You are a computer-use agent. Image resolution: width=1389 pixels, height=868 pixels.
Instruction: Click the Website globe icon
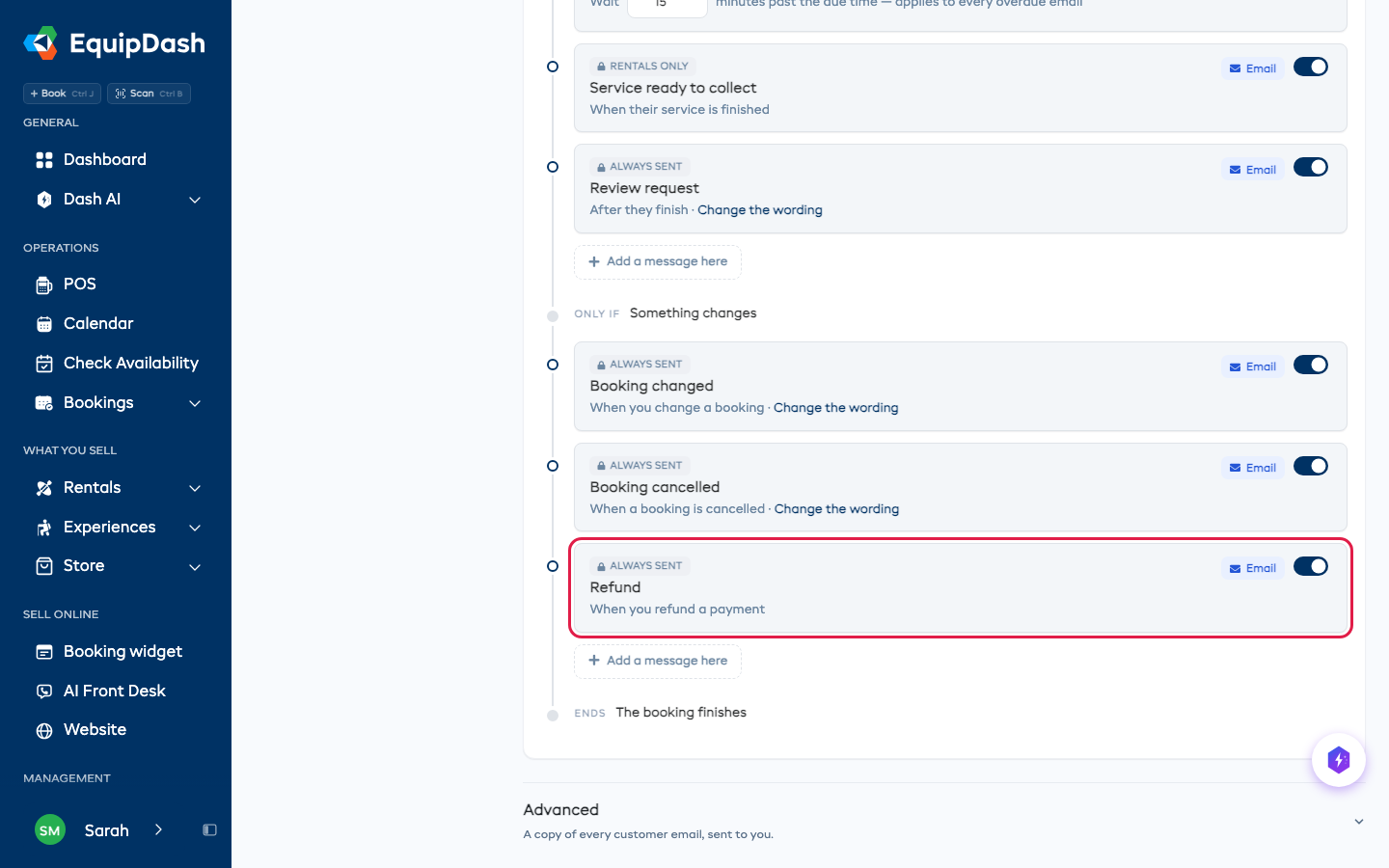point(44,730)
